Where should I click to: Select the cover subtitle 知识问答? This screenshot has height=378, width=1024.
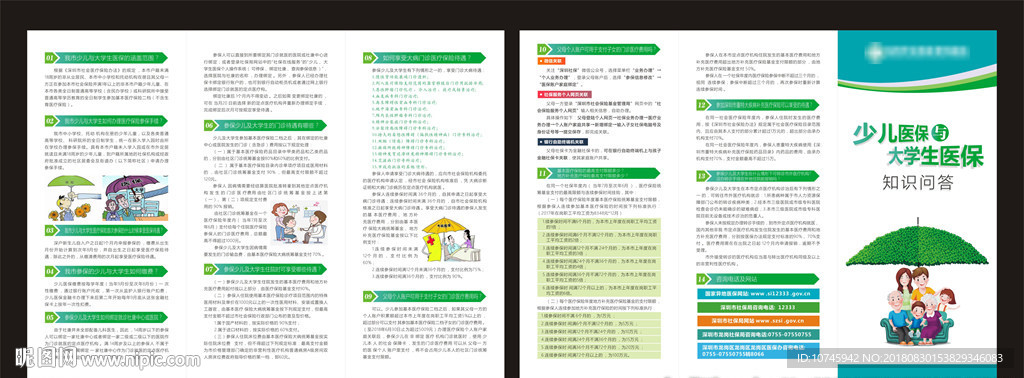tap(917, 182)
